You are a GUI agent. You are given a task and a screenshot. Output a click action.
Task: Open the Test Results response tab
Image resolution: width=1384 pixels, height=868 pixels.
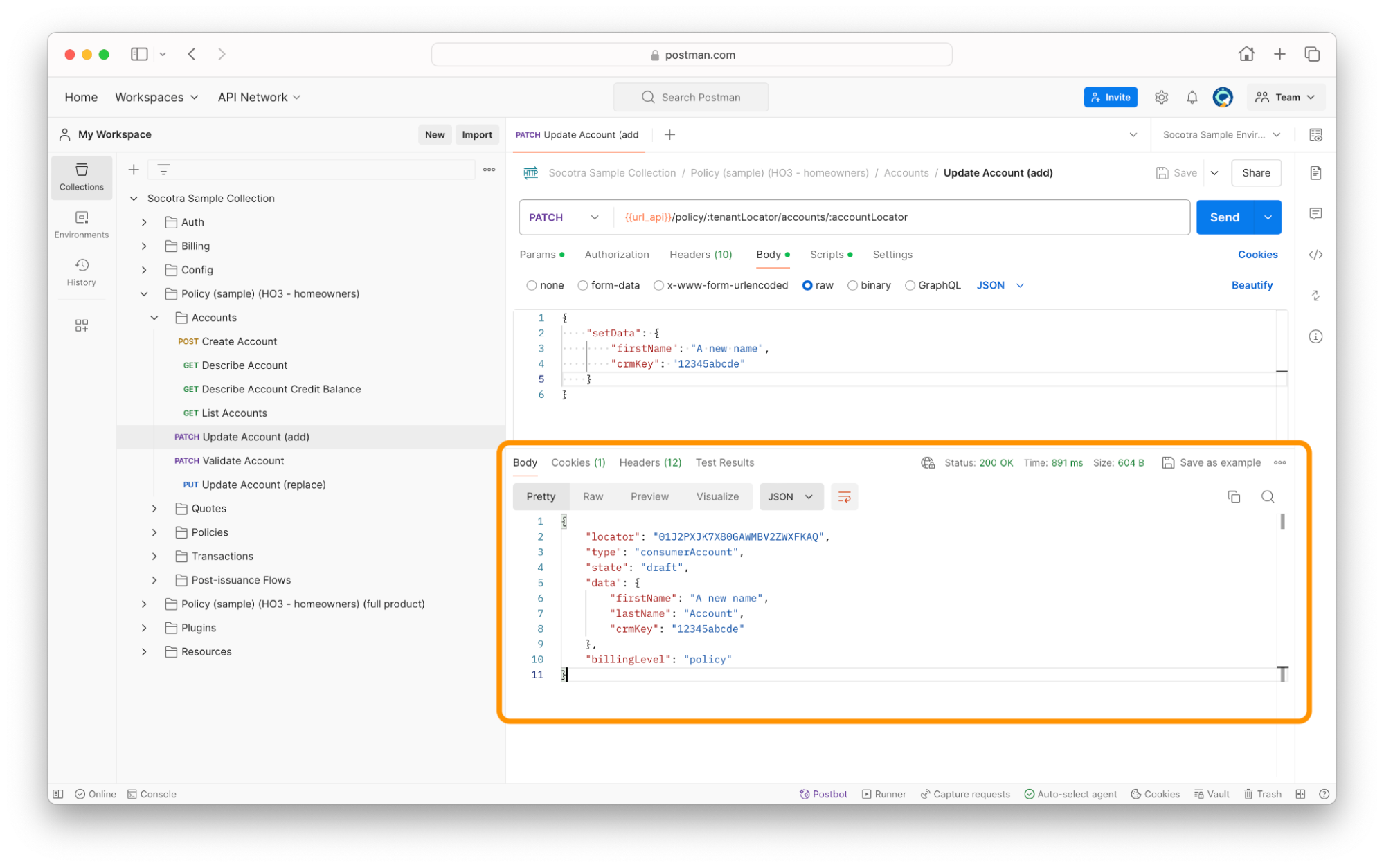coord(724,462)
